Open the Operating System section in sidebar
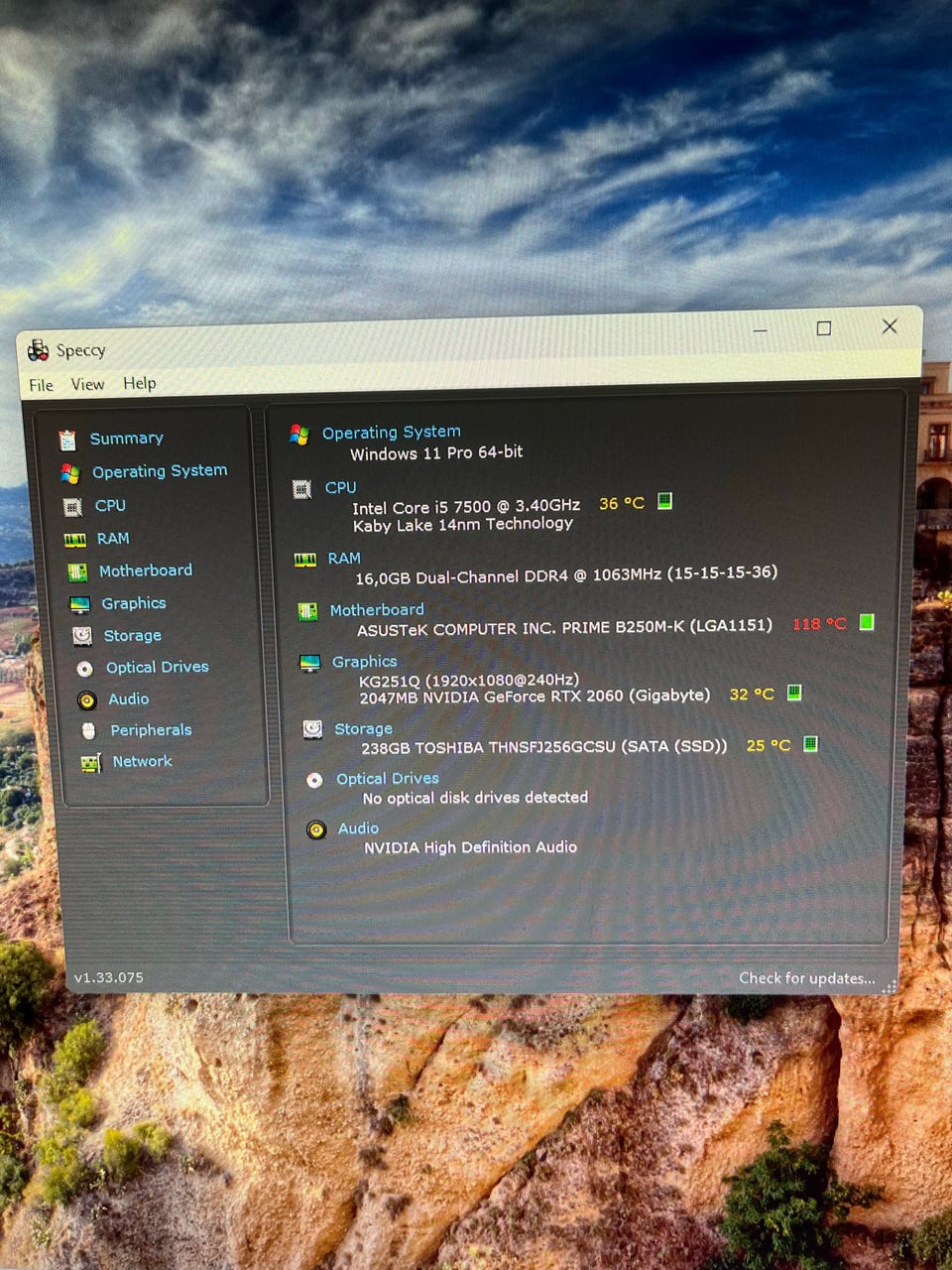The width and height of the screenshot is (952, 1270). point(160,471)
